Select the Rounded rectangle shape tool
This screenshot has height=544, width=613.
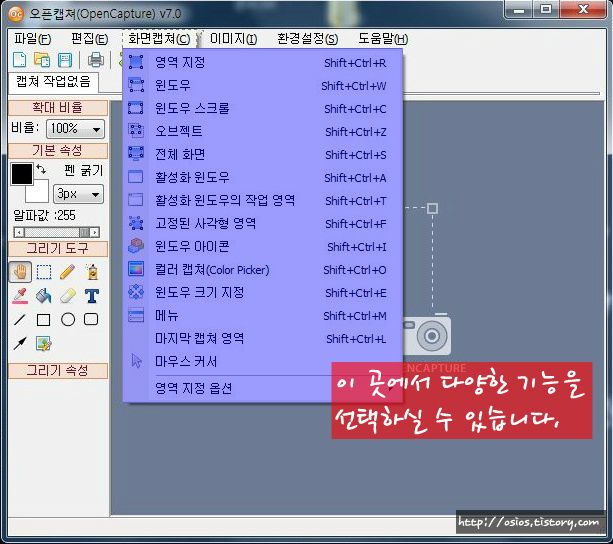click(91, 319)
